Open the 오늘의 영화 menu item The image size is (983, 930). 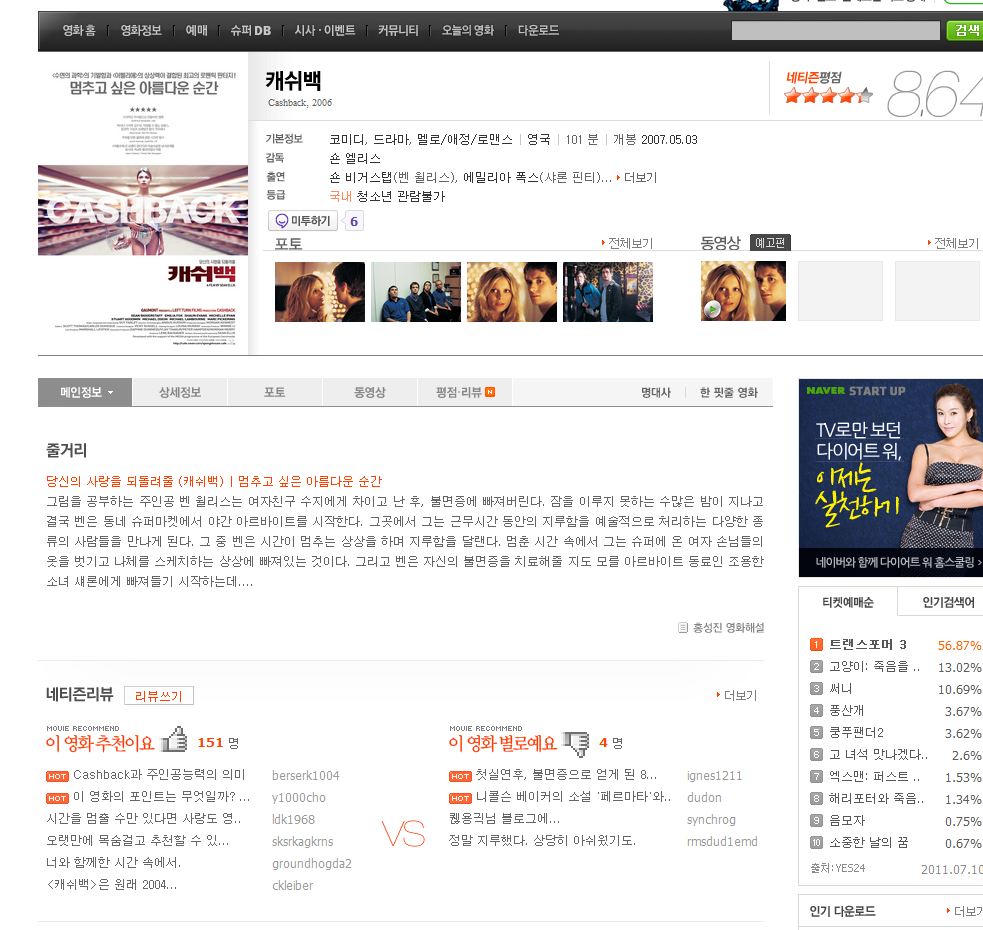(x=468, y=30)
